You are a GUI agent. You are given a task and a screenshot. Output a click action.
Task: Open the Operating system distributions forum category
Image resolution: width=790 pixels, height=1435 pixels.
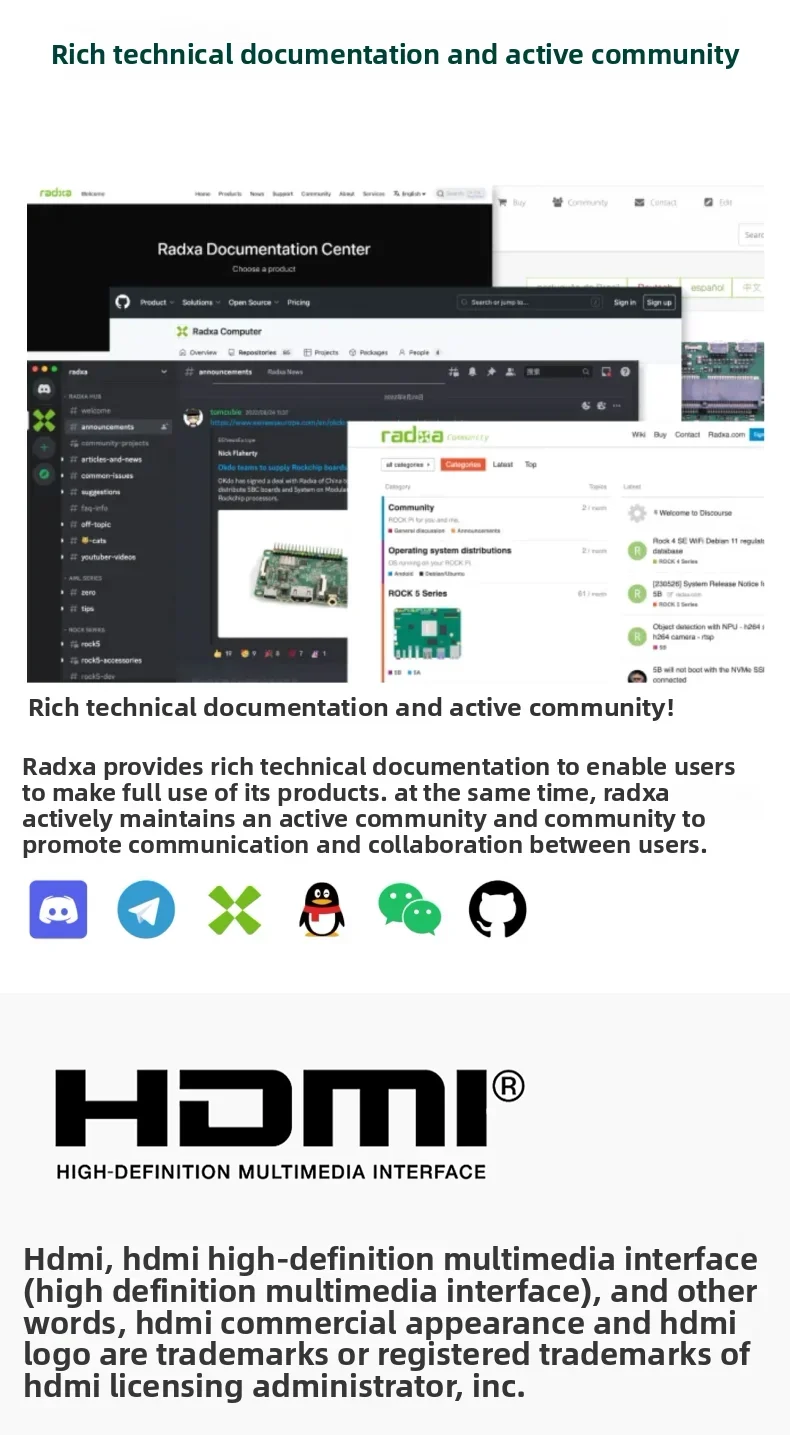[x=450, y=551]
